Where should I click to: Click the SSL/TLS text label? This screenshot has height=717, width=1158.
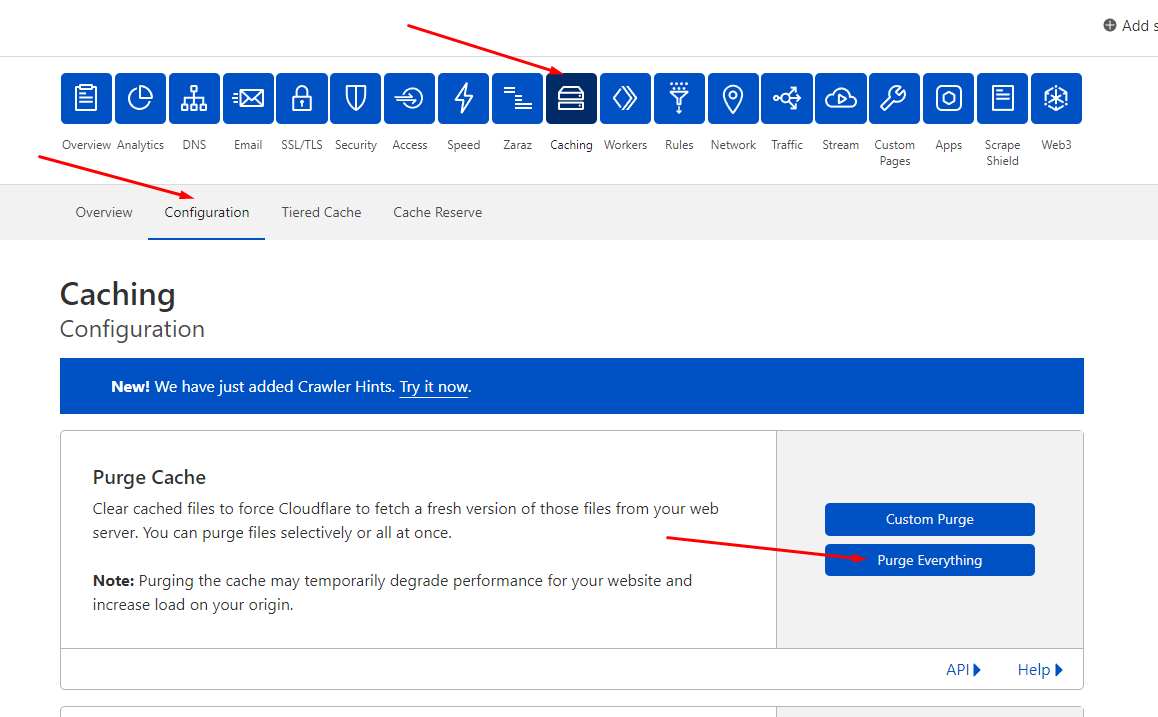pos(302,145)
